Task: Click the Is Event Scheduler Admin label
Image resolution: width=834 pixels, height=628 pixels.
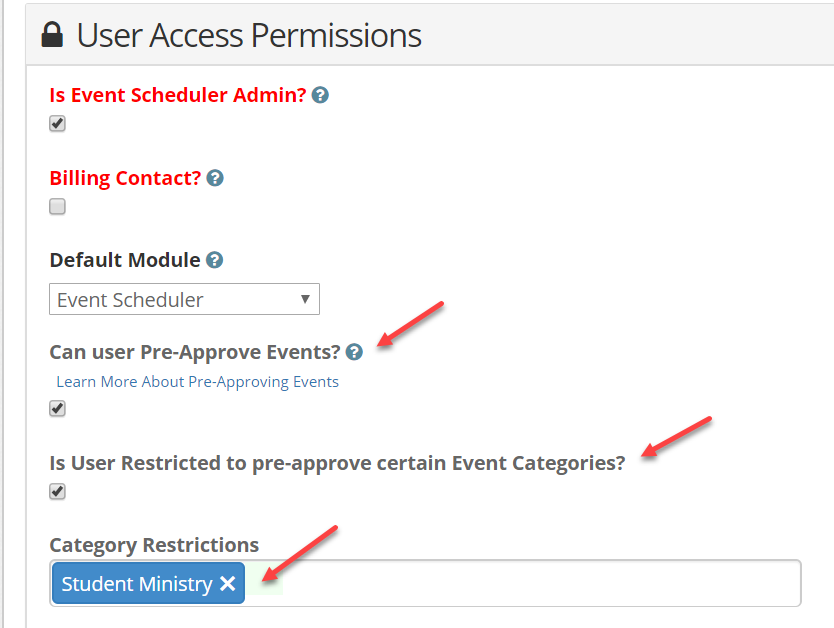Action: tap(178, 95)
